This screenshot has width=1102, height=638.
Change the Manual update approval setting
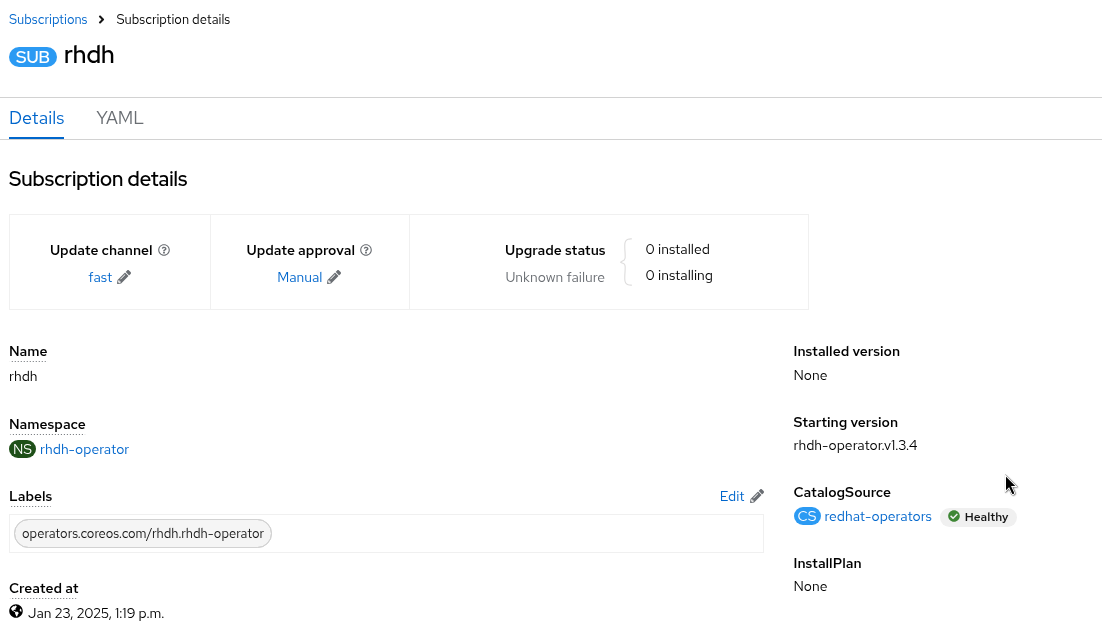click(299, 278)
